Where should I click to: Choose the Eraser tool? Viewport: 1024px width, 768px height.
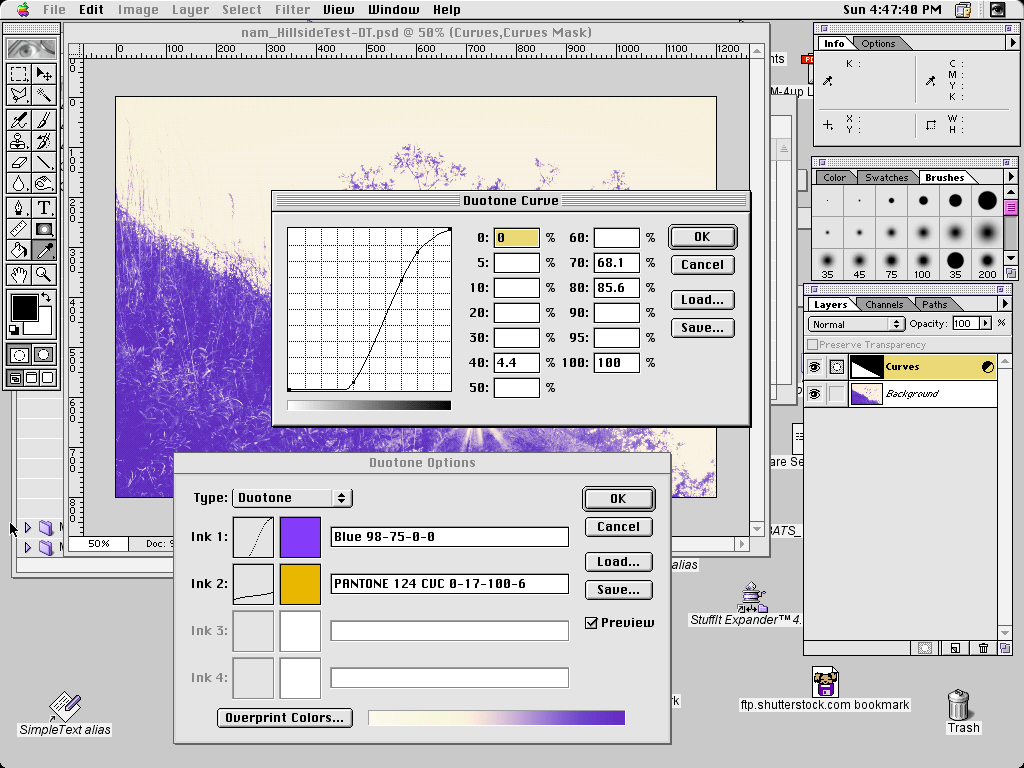pos(19,162)
